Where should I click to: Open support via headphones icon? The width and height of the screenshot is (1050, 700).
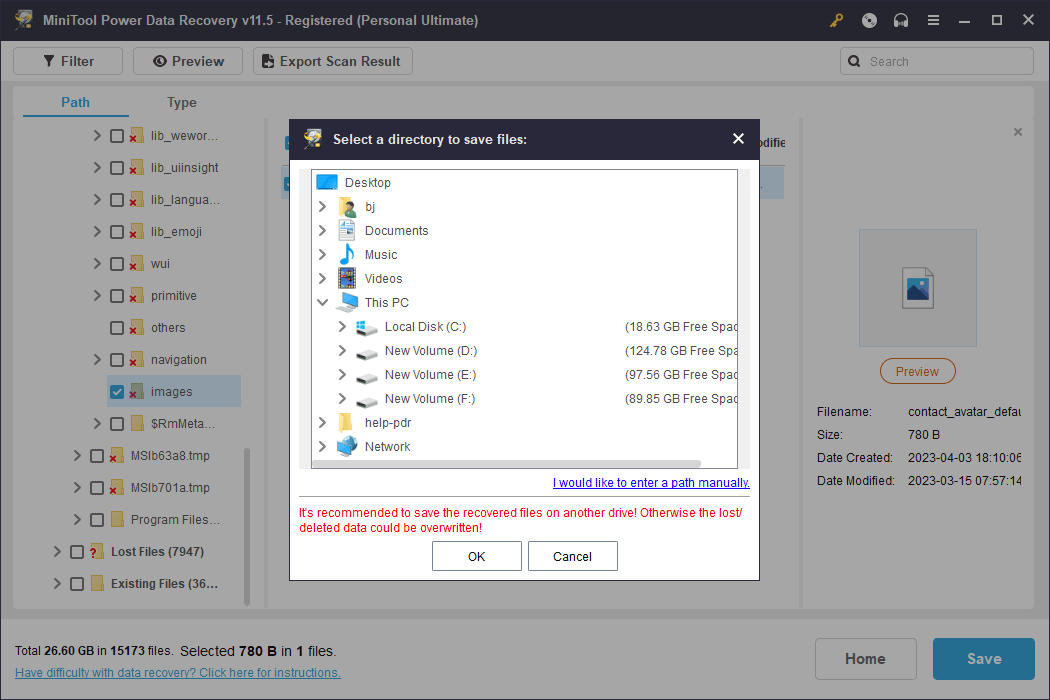pos(901,20)
